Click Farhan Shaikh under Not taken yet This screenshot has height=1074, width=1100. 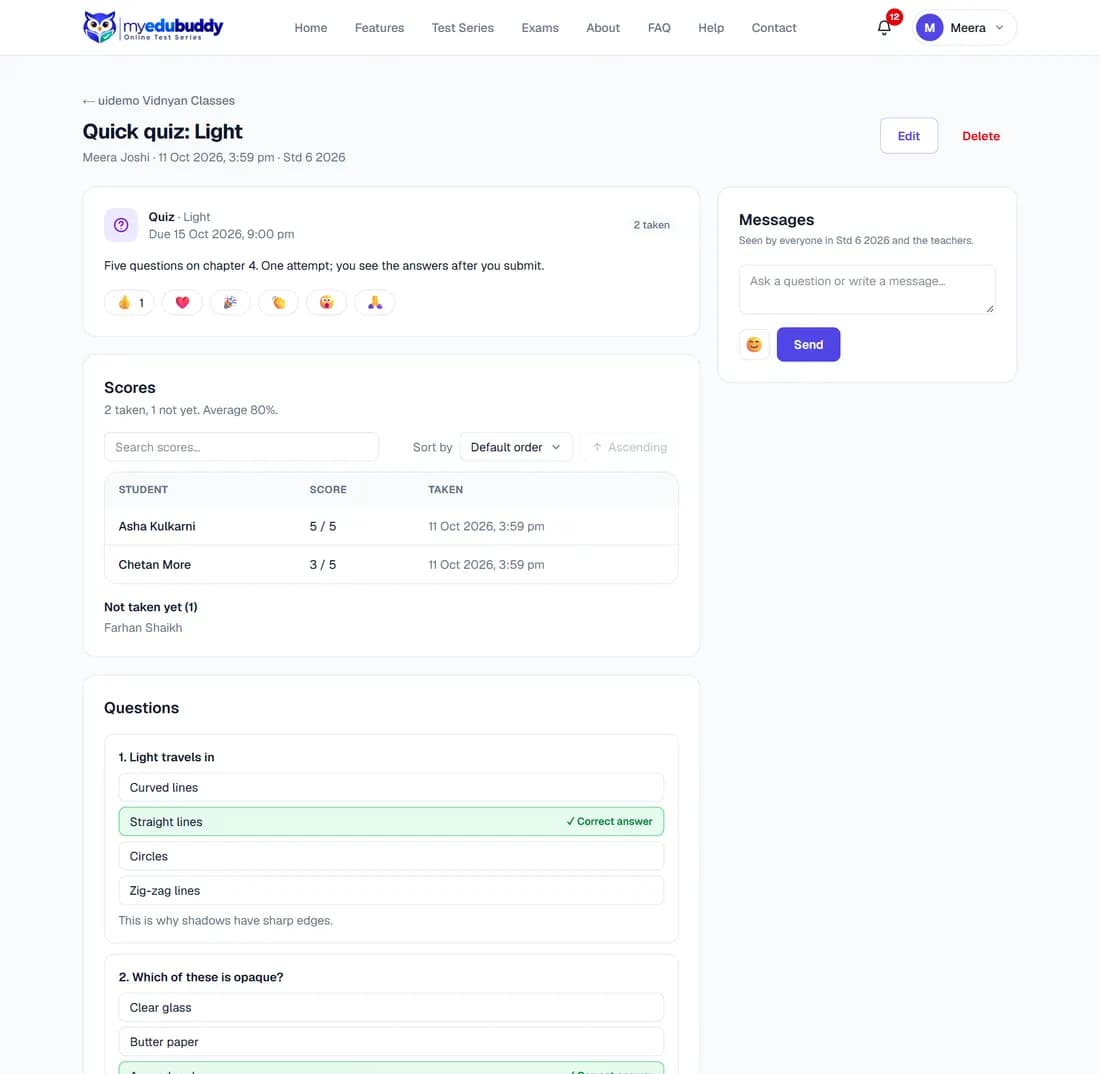(143, 628)
